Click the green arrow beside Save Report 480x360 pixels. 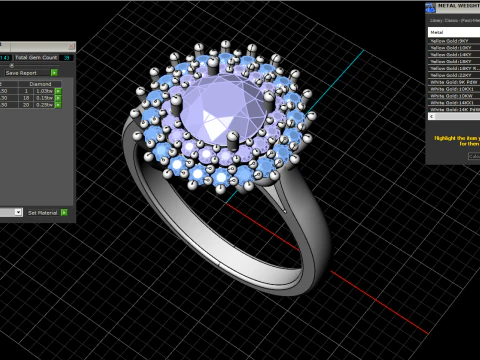(x=54, y=73)
